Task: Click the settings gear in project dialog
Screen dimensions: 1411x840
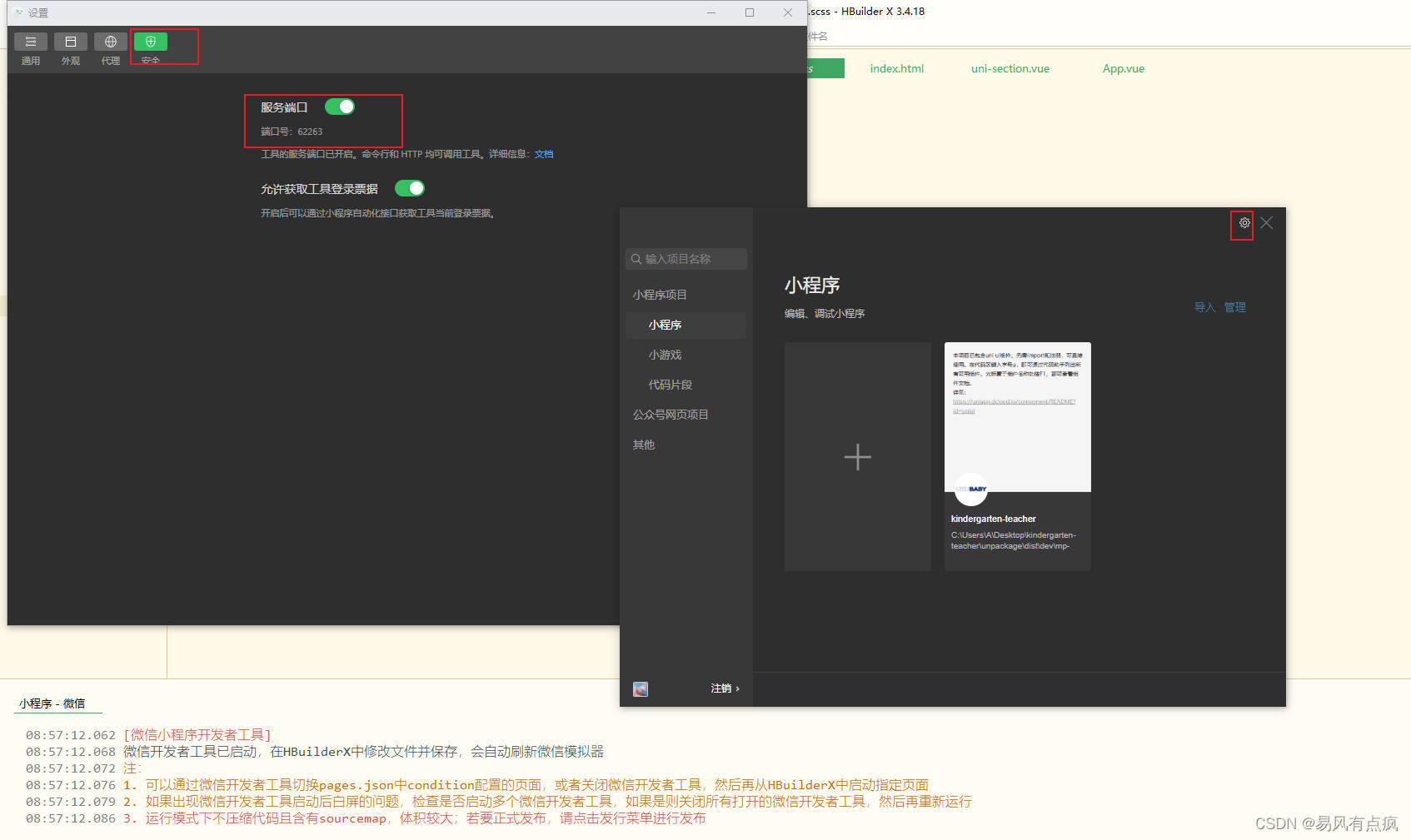Action: pos(1244,223)
